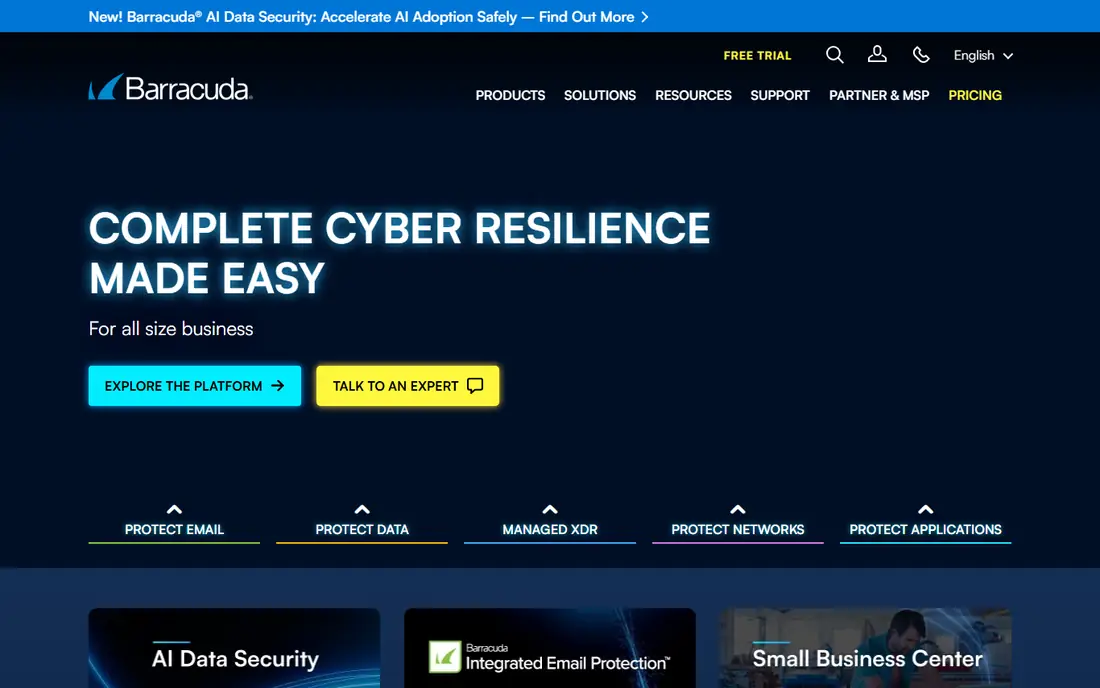Expand chevron above Protect Data
Viewport: 1100px width, 688px height.
[362, 509]
